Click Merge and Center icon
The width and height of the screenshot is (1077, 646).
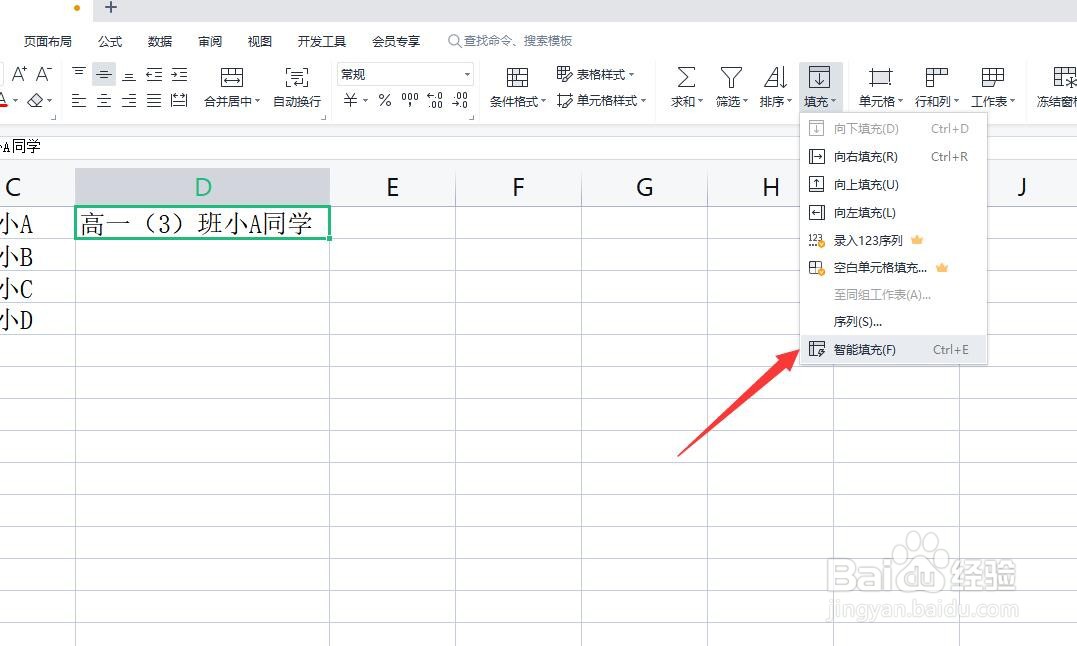click(231, 77)
